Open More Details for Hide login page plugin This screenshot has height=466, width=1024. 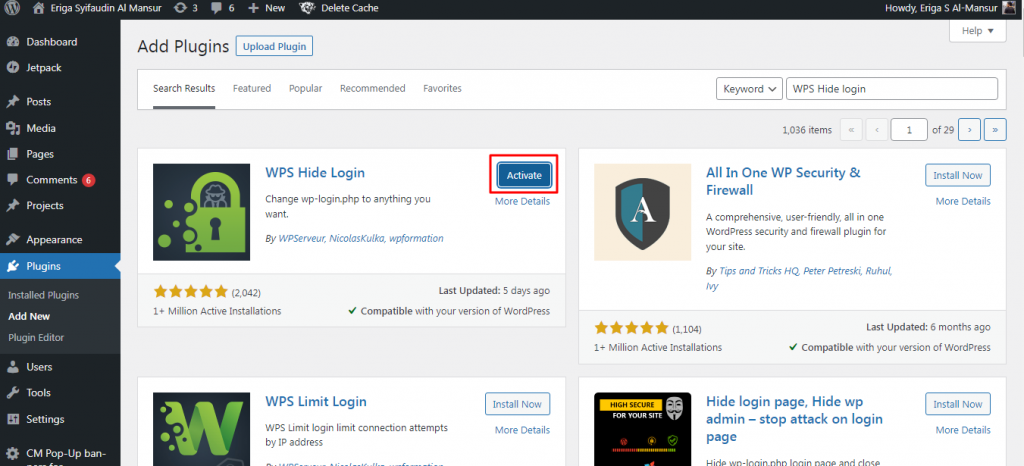point(963,430)
